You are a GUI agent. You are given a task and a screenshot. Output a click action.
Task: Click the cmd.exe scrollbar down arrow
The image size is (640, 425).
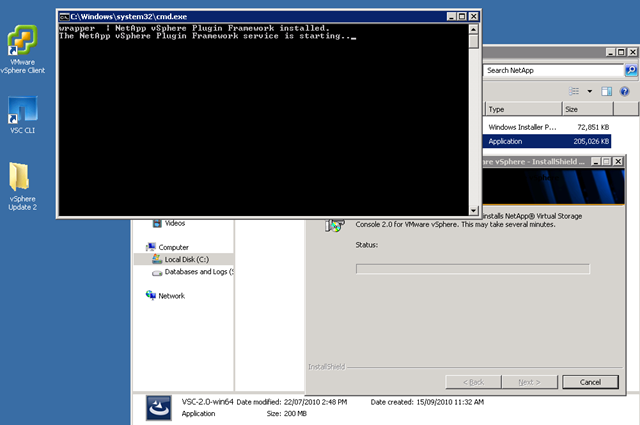tap(473, 211)
